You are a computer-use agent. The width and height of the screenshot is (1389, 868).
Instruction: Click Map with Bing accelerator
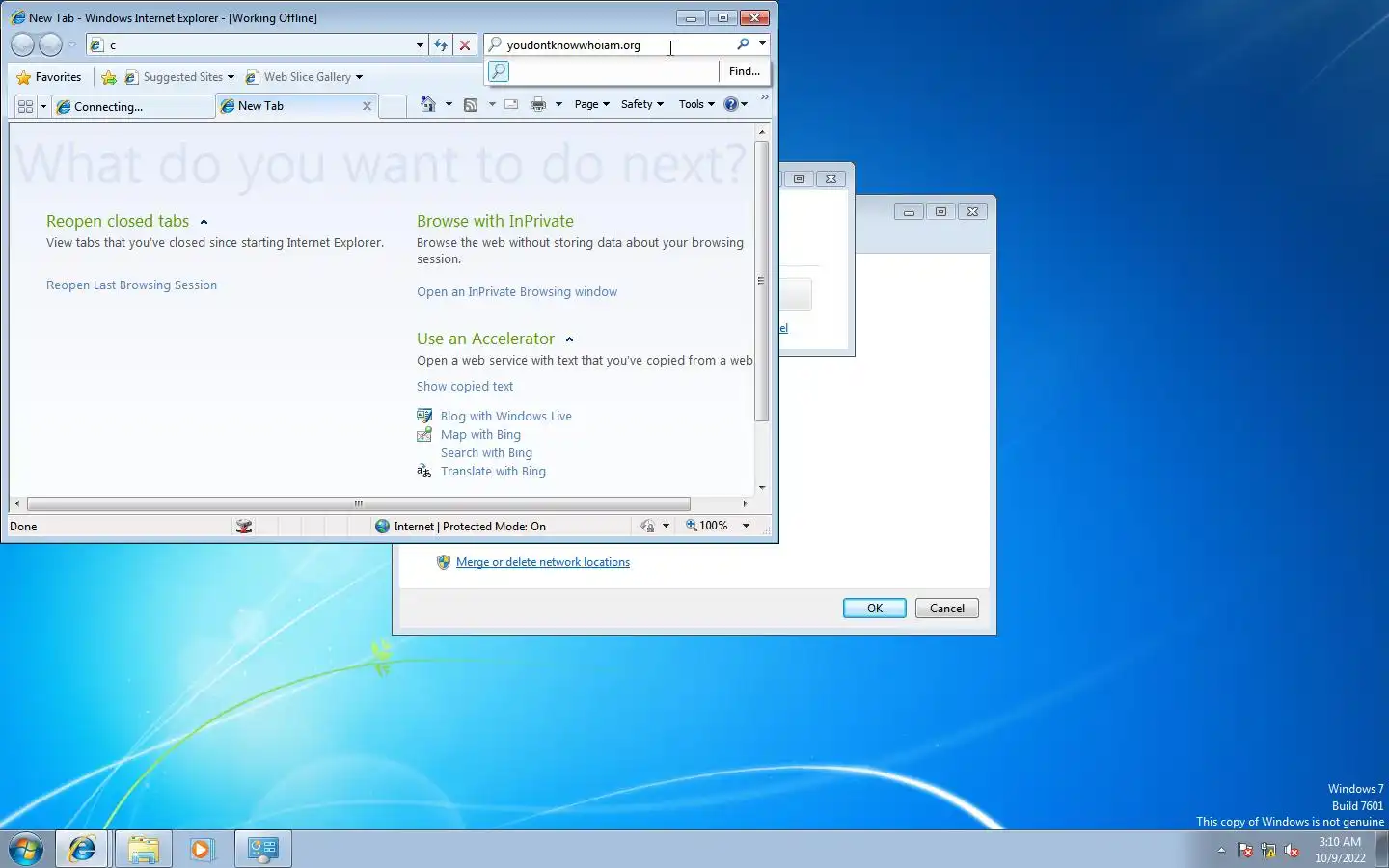pos(479,435)
